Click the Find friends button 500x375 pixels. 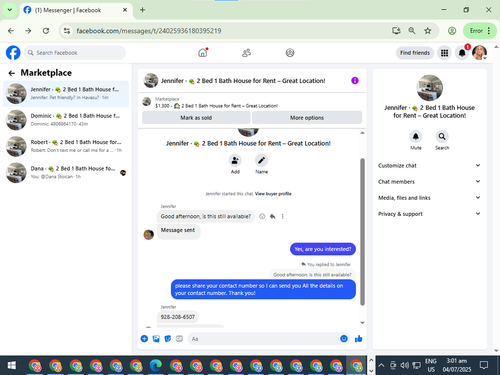[x=415, y=53]
